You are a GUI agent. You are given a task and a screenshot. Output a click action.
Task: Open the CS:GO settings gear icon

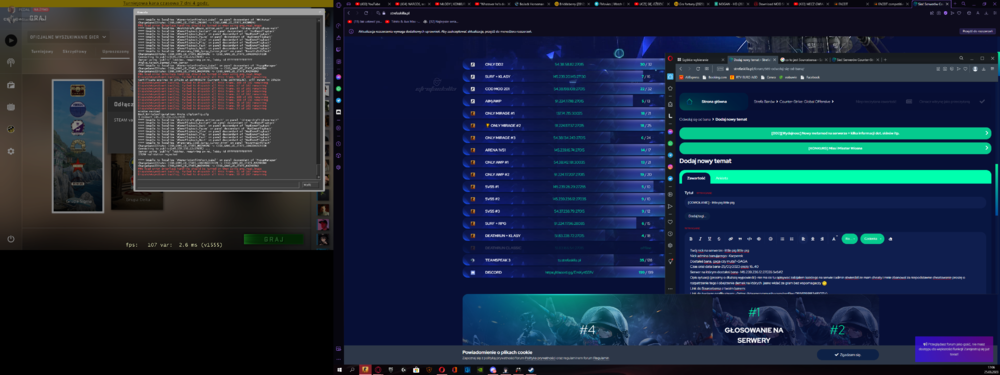[11, 151]
